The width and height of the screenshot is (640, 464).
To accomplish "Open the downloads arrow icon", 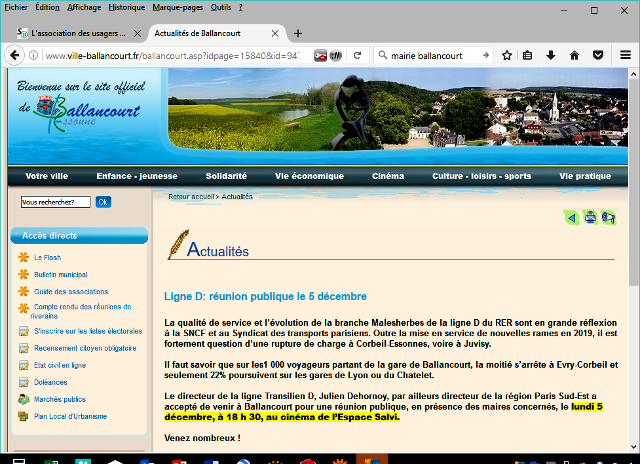I will click(551, 55).
